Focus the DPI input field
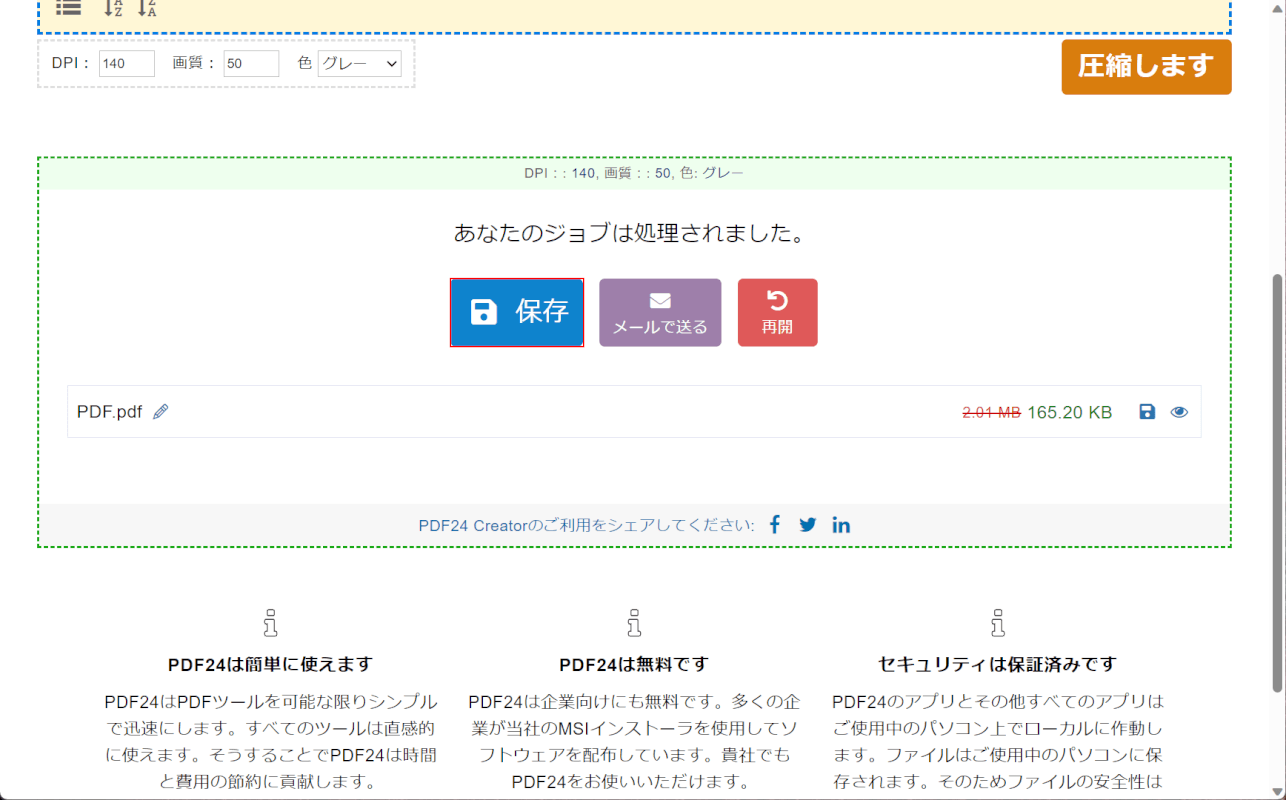The image size is (1286, 800). (x=127, y=63)
